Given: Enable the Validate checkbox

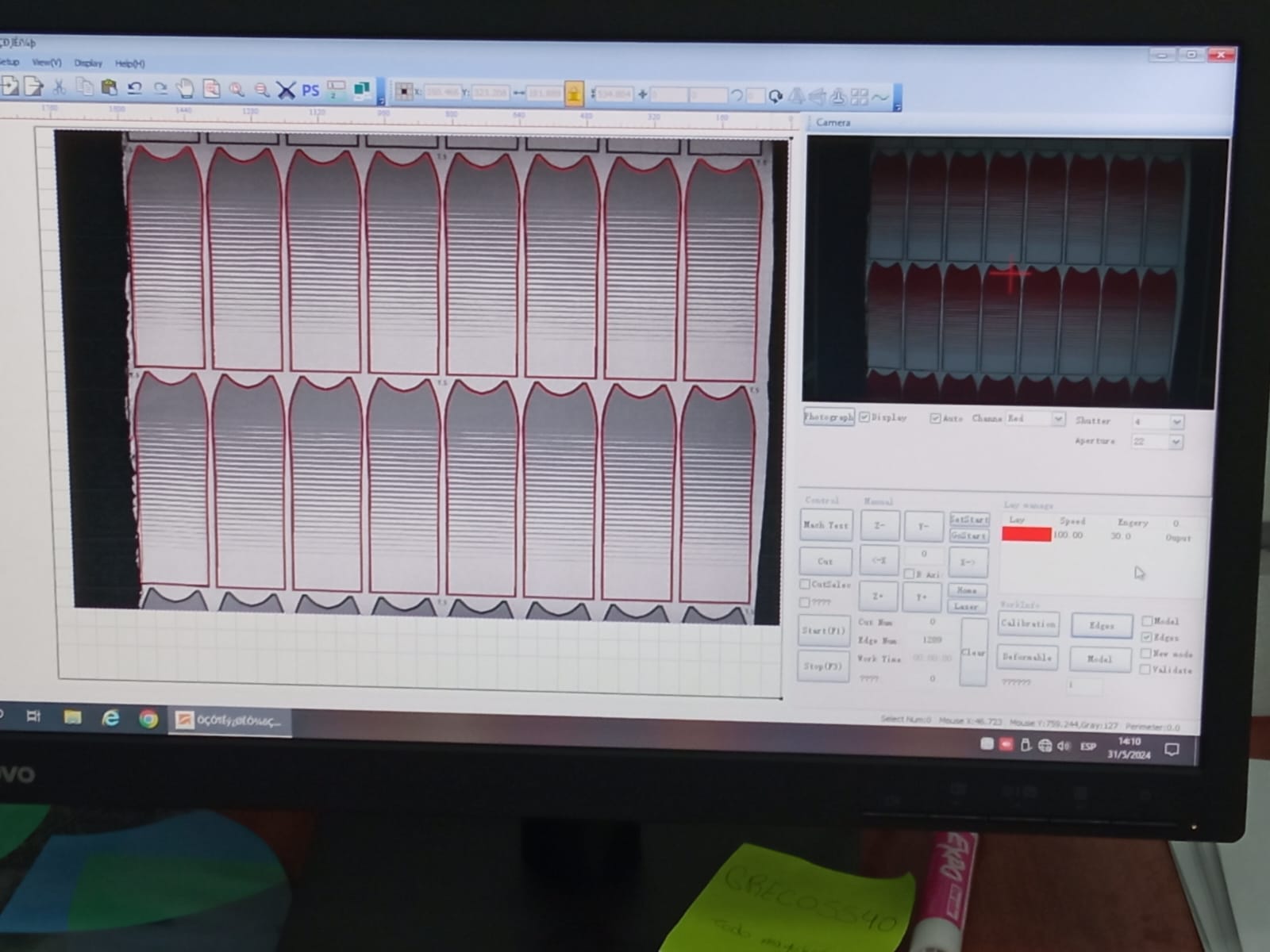Looking at the screenshot, I should coord(1146,670).
